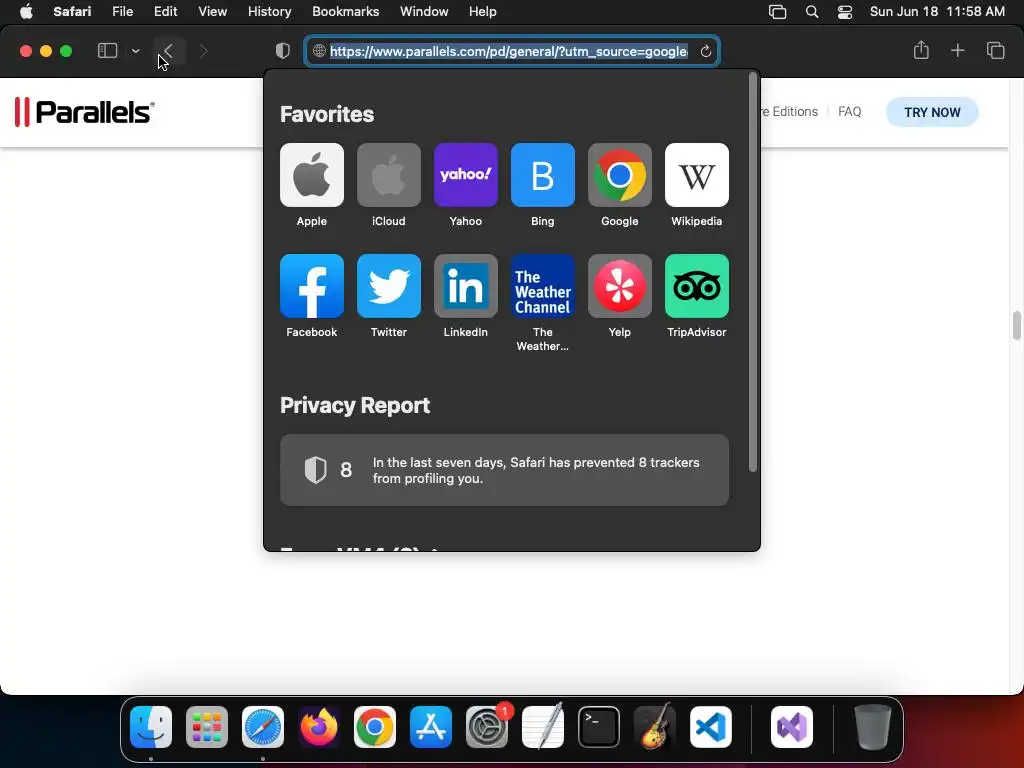Reload the current page
Image resolution: width=1024 pixels, height=768 pixels.
(x=705, y=52)
